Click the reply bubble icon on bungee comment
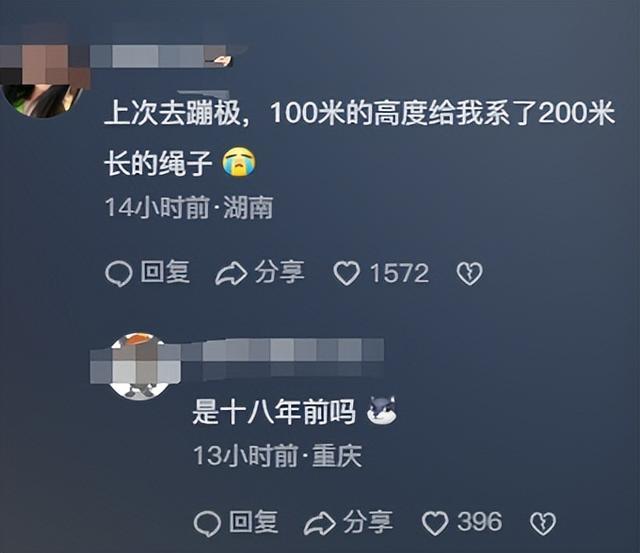Image resolution: width=640 pixels, height=553 pixels. (118, 273)
